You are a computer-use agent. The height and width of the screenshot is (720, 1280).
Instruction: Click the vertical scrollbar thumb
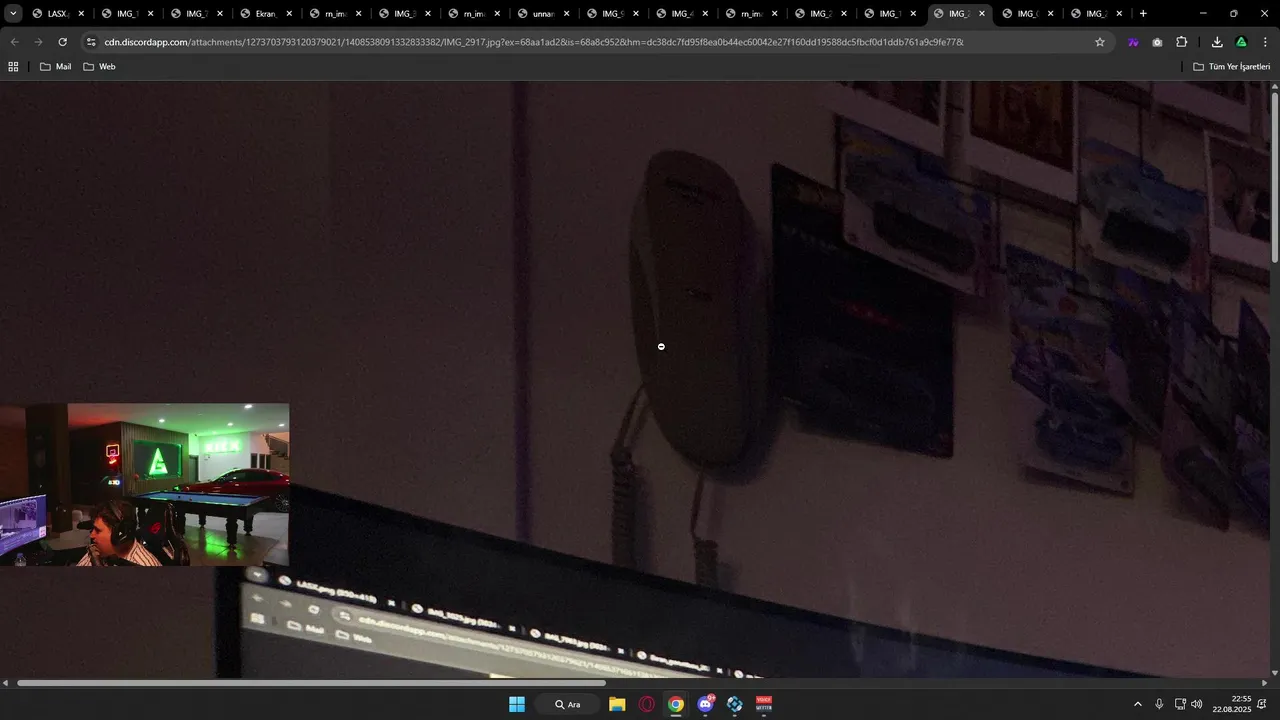(x=1274, y=179)
